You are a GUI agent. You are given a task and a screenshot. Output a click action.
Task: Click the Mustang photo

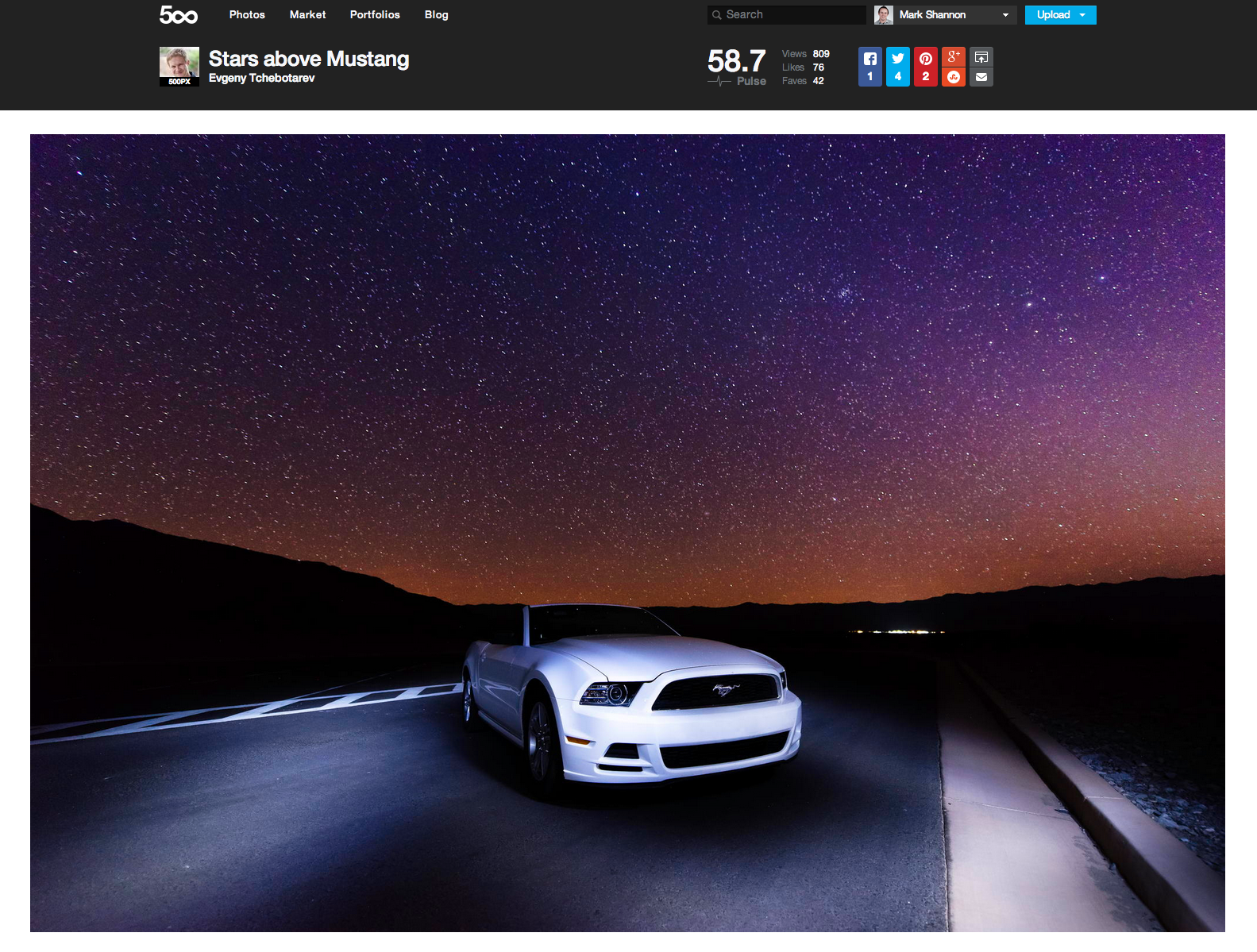(627, 532)
